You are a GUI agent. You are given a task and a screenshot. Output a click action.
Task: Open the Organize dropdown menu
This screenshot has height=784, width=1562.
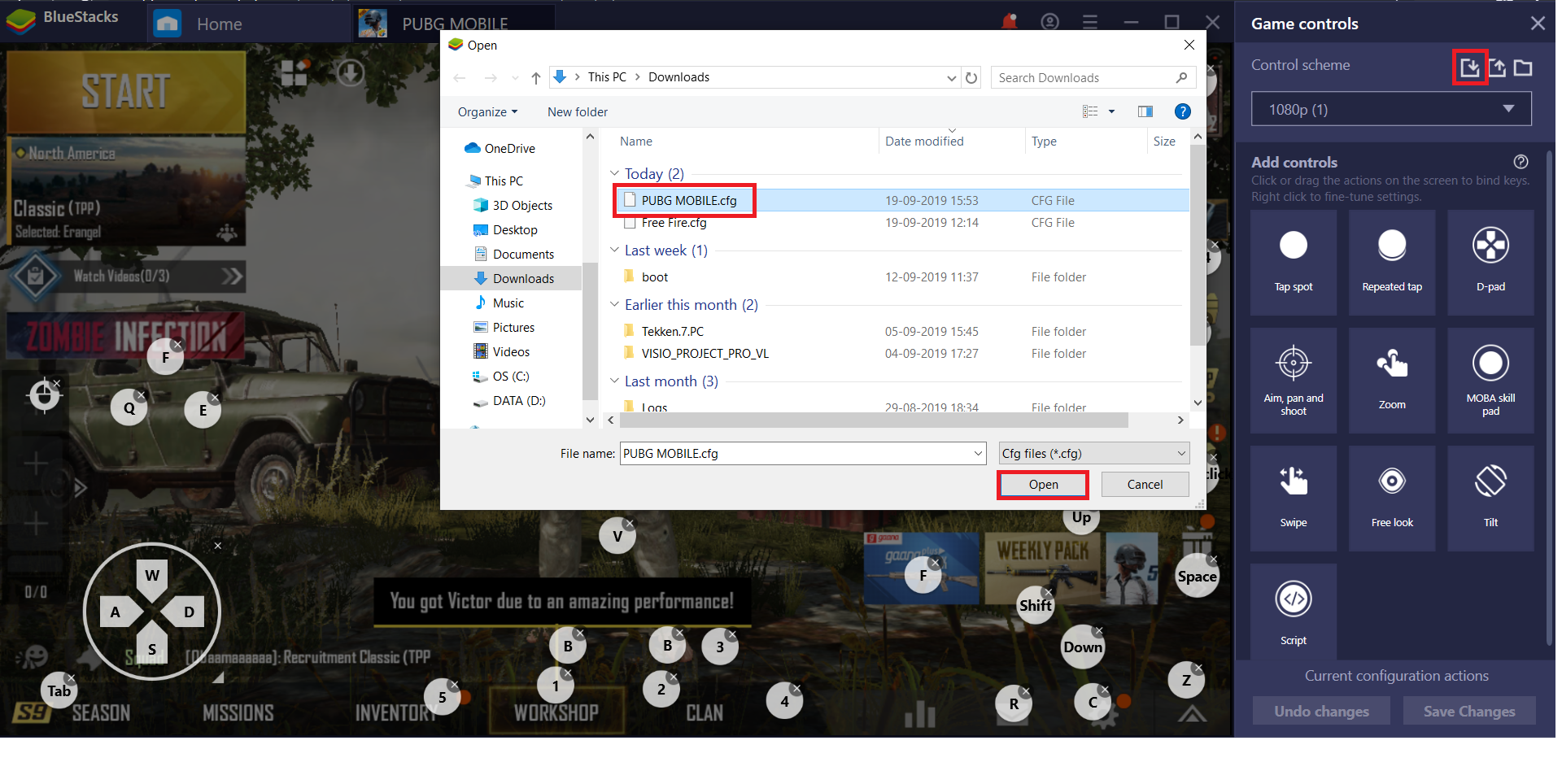click(487, 112)
